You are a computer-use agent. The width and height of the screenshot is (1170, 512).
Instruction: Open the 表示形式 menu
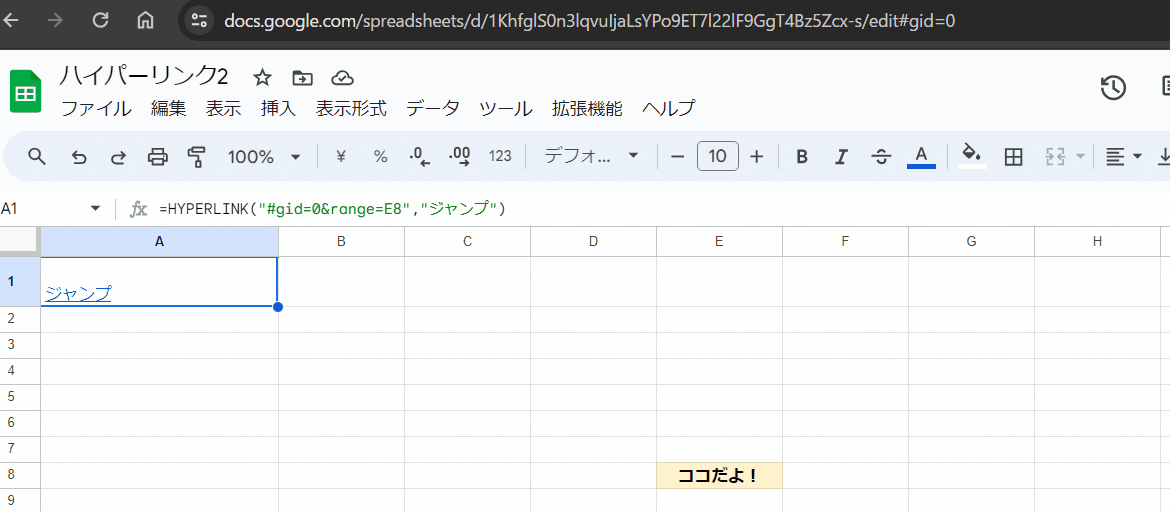[351, 109]
